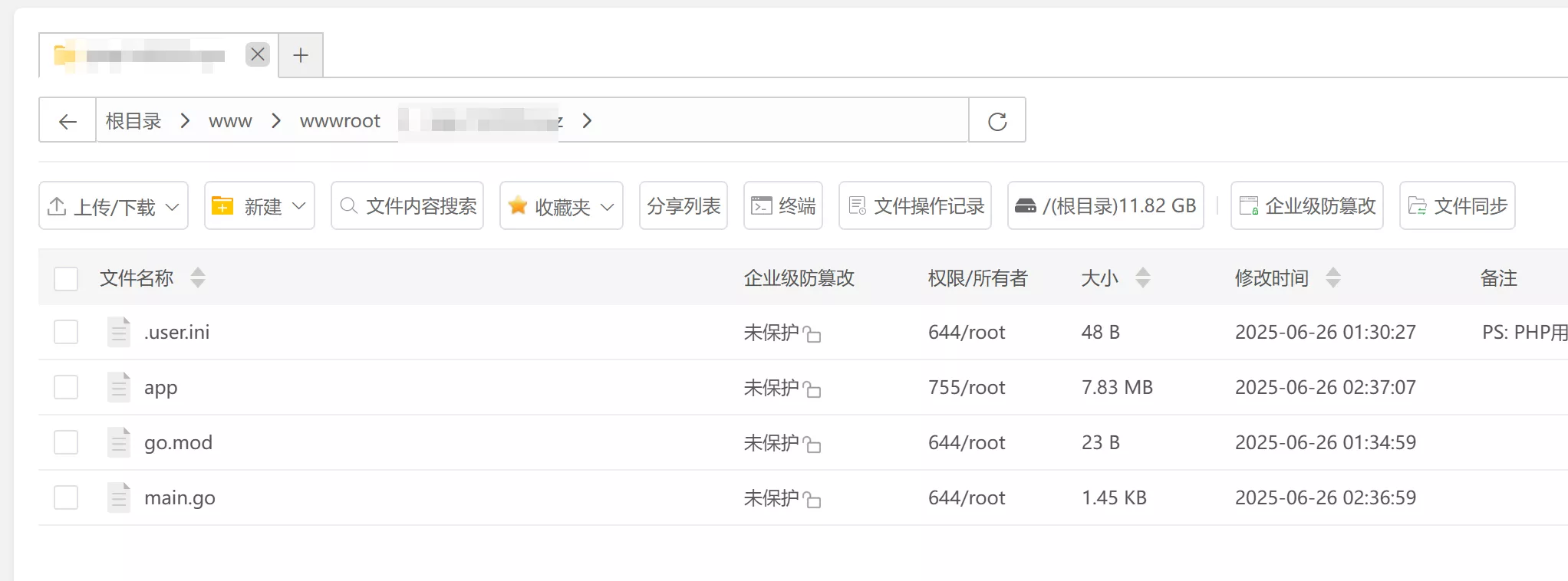Toggle select-all checkbox in header
The height and width of the screenshot is (581, 1568).
coord(66,278)
